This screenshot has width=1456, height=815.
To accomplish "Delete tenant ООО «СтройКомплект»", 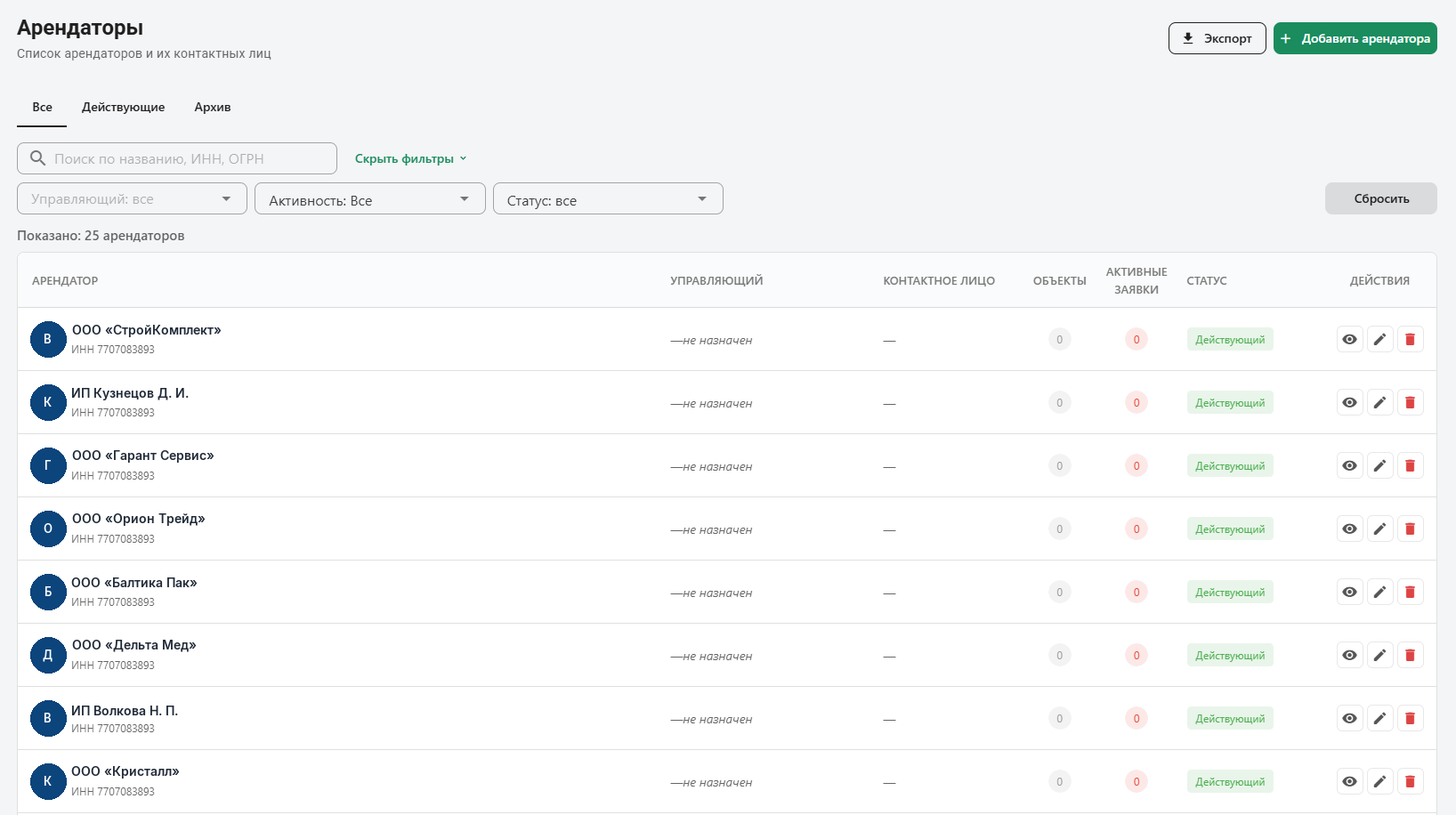I will click(x=1410, y=339).
